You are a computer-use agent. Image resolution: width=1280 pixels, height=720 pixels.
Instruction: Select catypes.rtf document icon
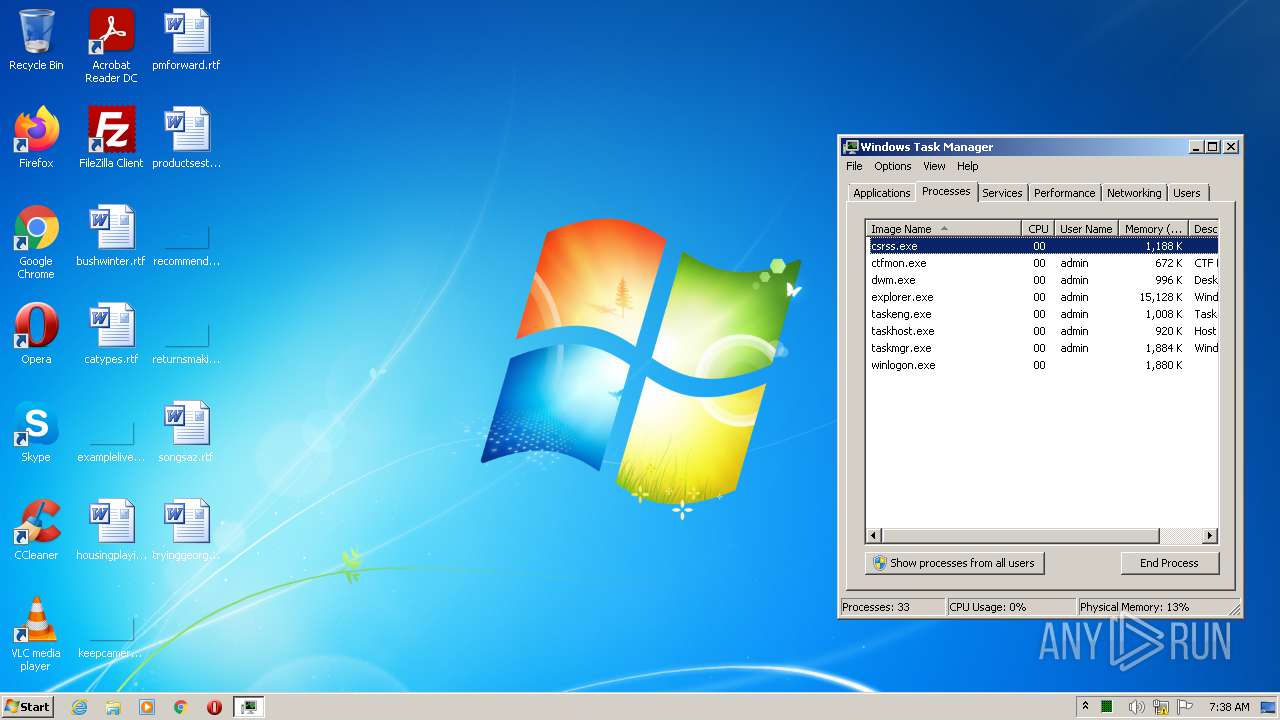111,334
